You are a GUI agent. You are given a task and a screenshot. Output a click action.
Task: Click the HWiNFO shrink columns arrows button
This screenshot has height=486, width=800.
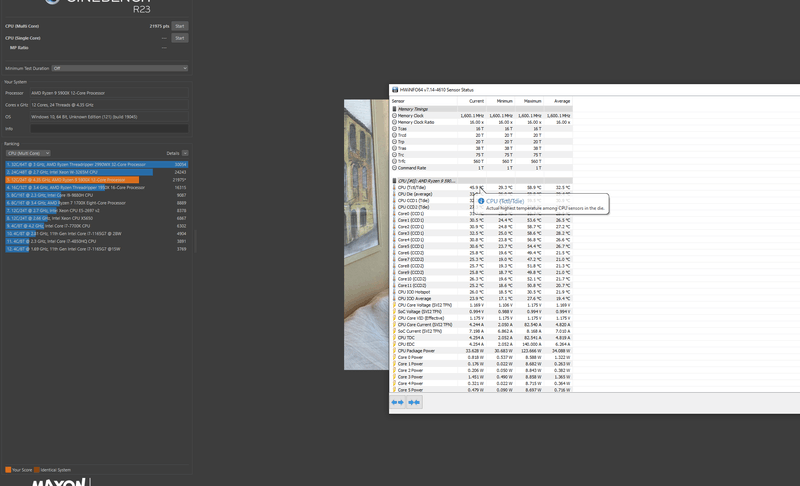(x=414, y=402)
